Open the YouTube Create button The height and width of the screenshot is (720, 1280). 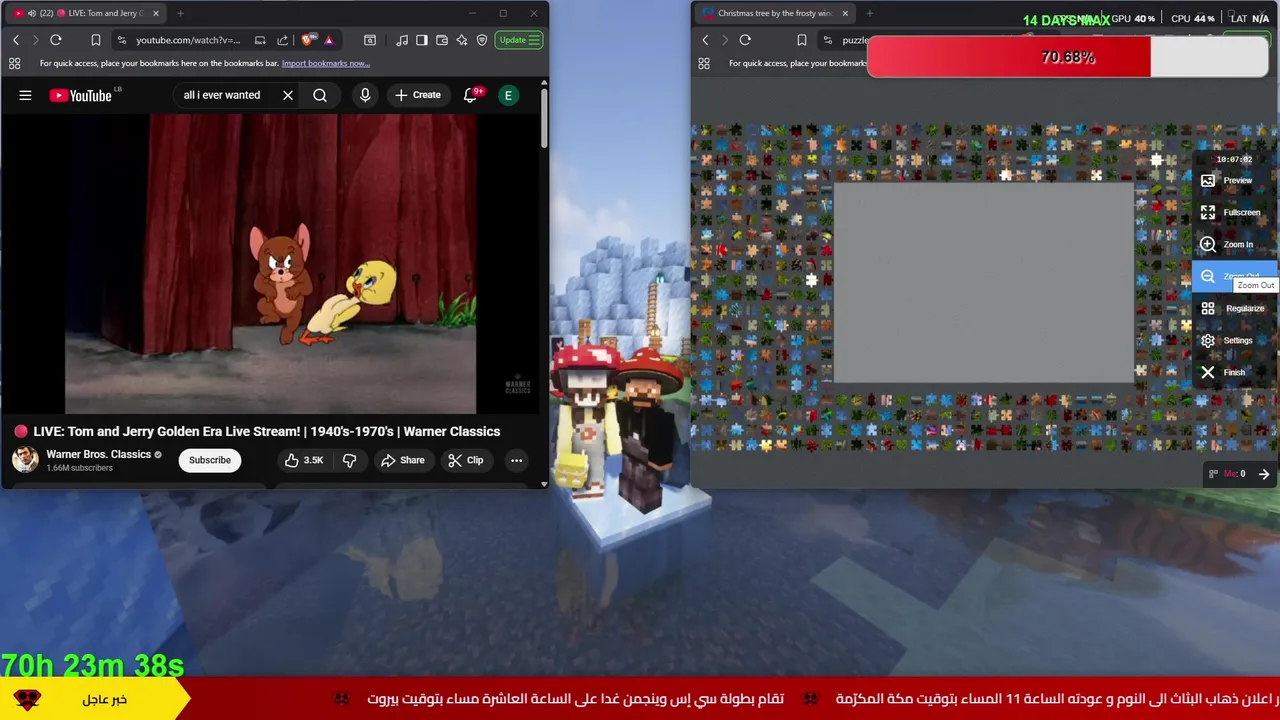coord(418,95)
